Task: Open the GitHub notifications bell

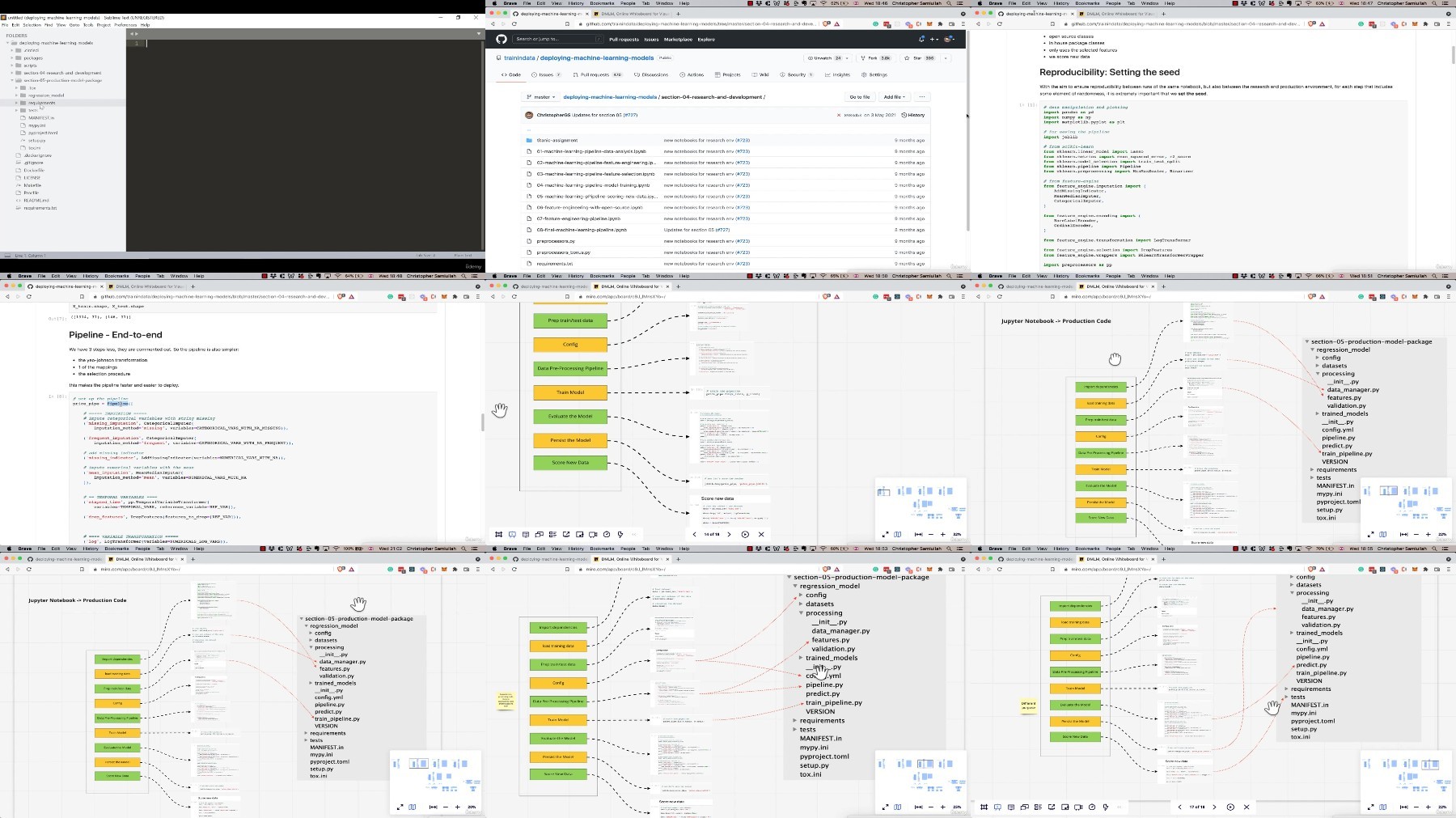Action: click(x=921, y=39)
